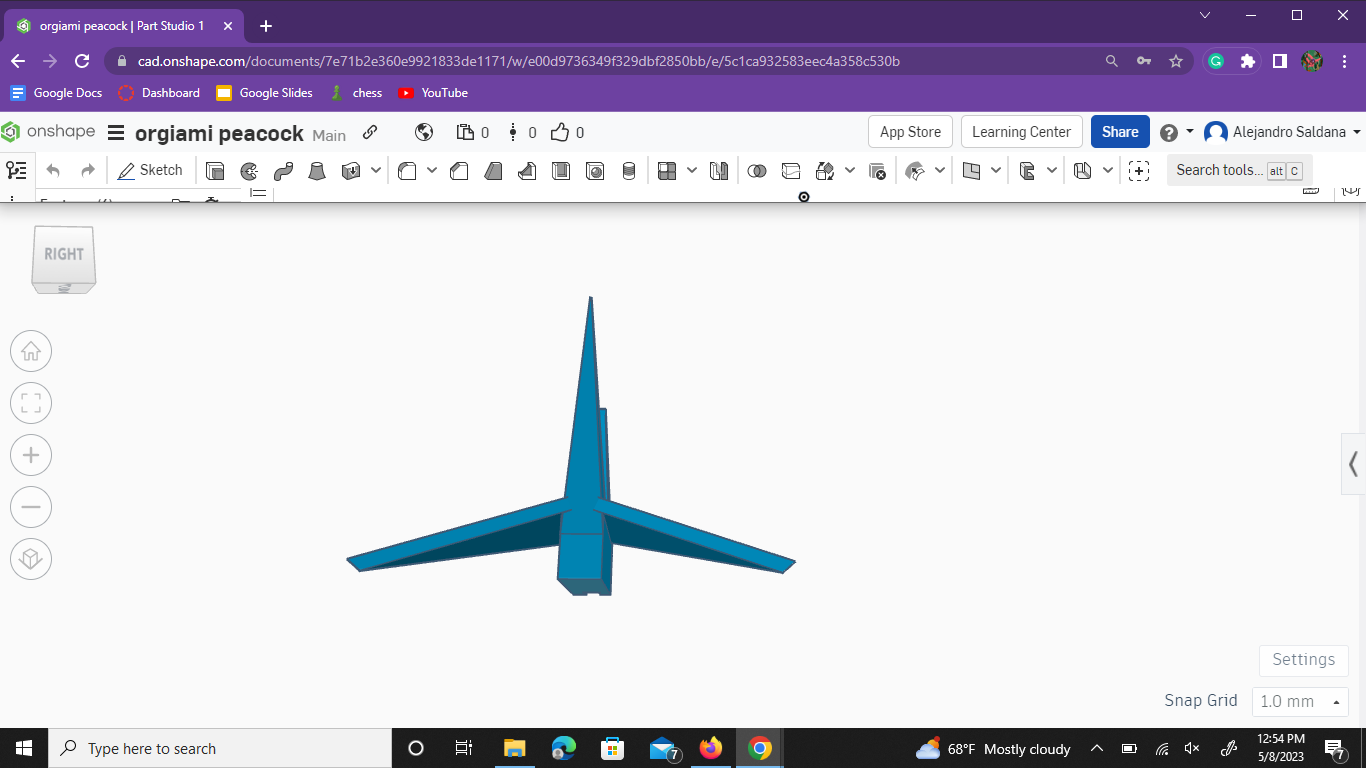This screenshot has height=768, width=1366.
Task: Click the Zoom to fit icon
Action: pos(31,403)
